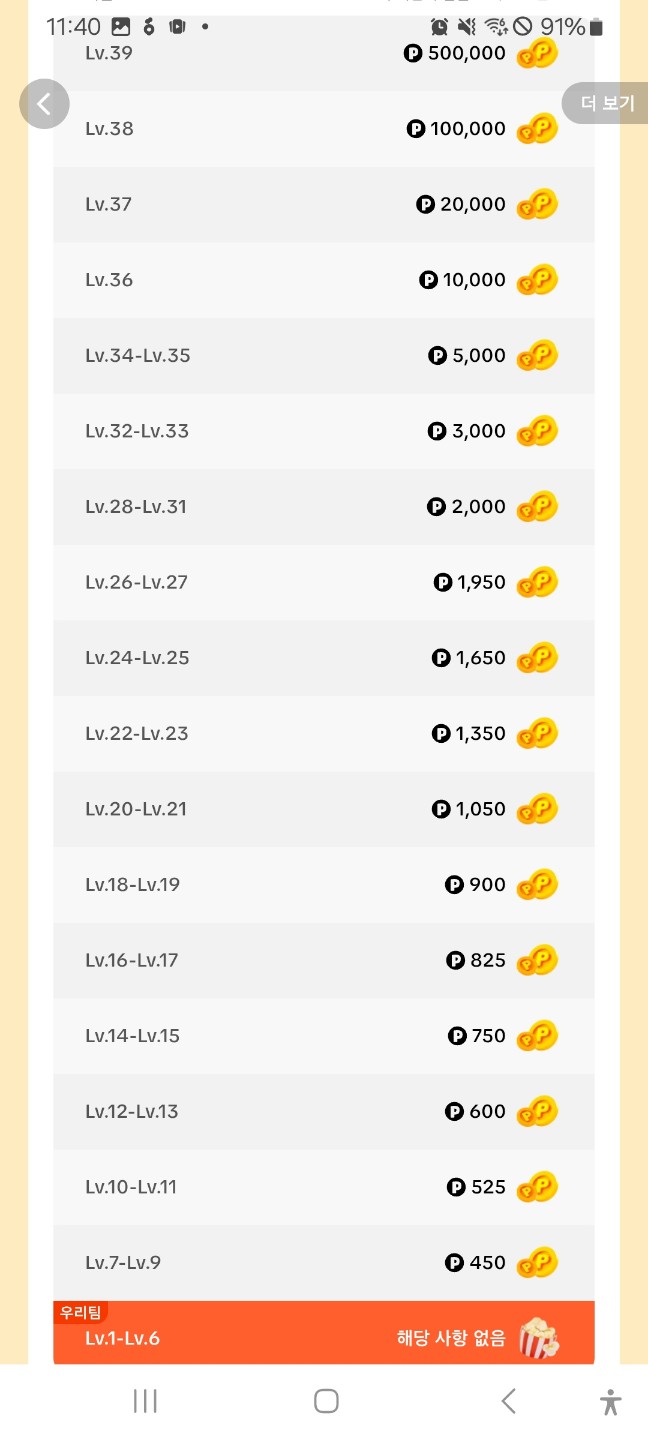Select the Lv.37 reward row
Screen dimensions: 648x1440
tap(323, 205)
